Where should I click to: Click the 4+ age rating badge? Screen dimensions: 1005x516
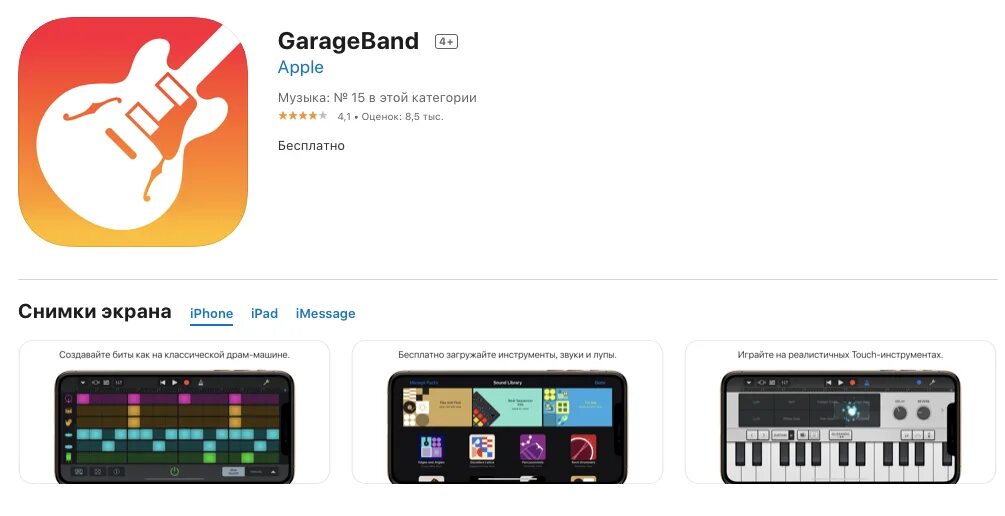446,42
